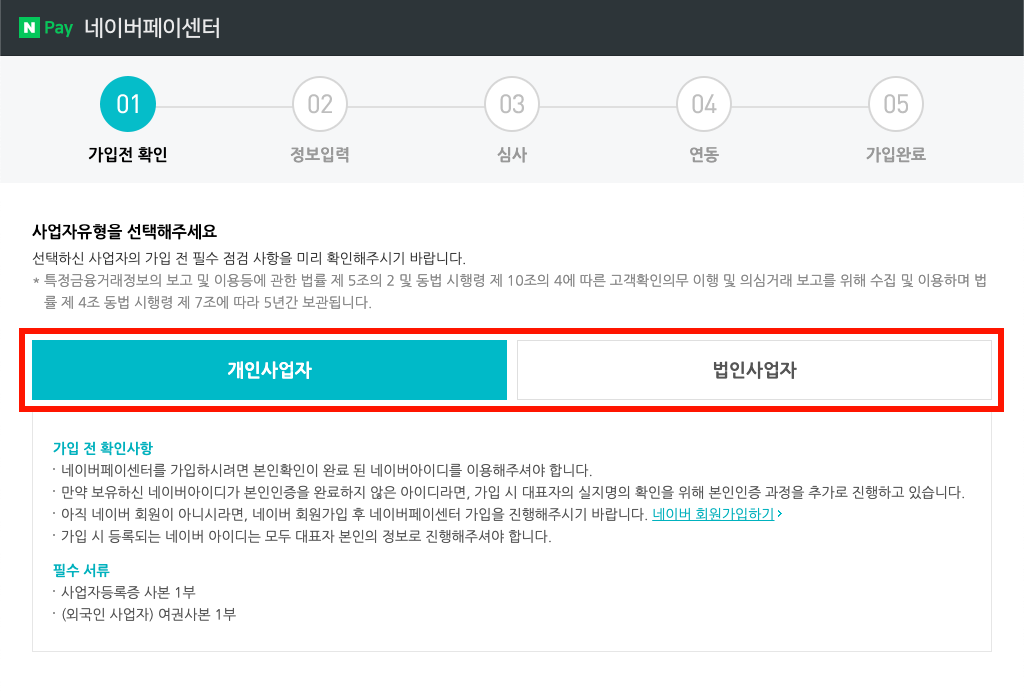The height and width of the screenshot is (700, 1024).
Task: Click the 연동 step label
Action: tap(704, 155)
